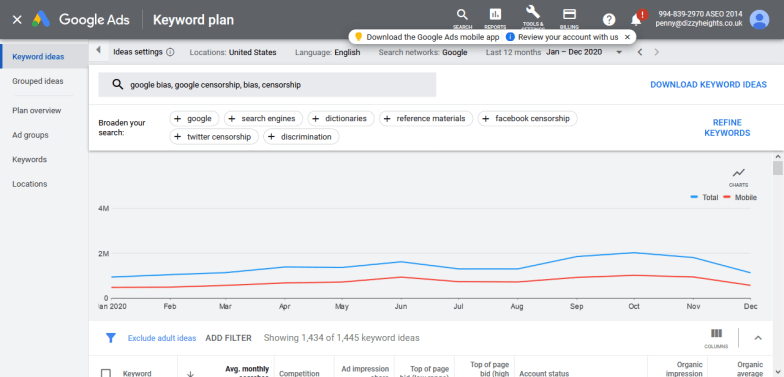This screenshot has height=377, width=784.
Task: Sort by Avg. monthly searches header
Action: (247, 371)
